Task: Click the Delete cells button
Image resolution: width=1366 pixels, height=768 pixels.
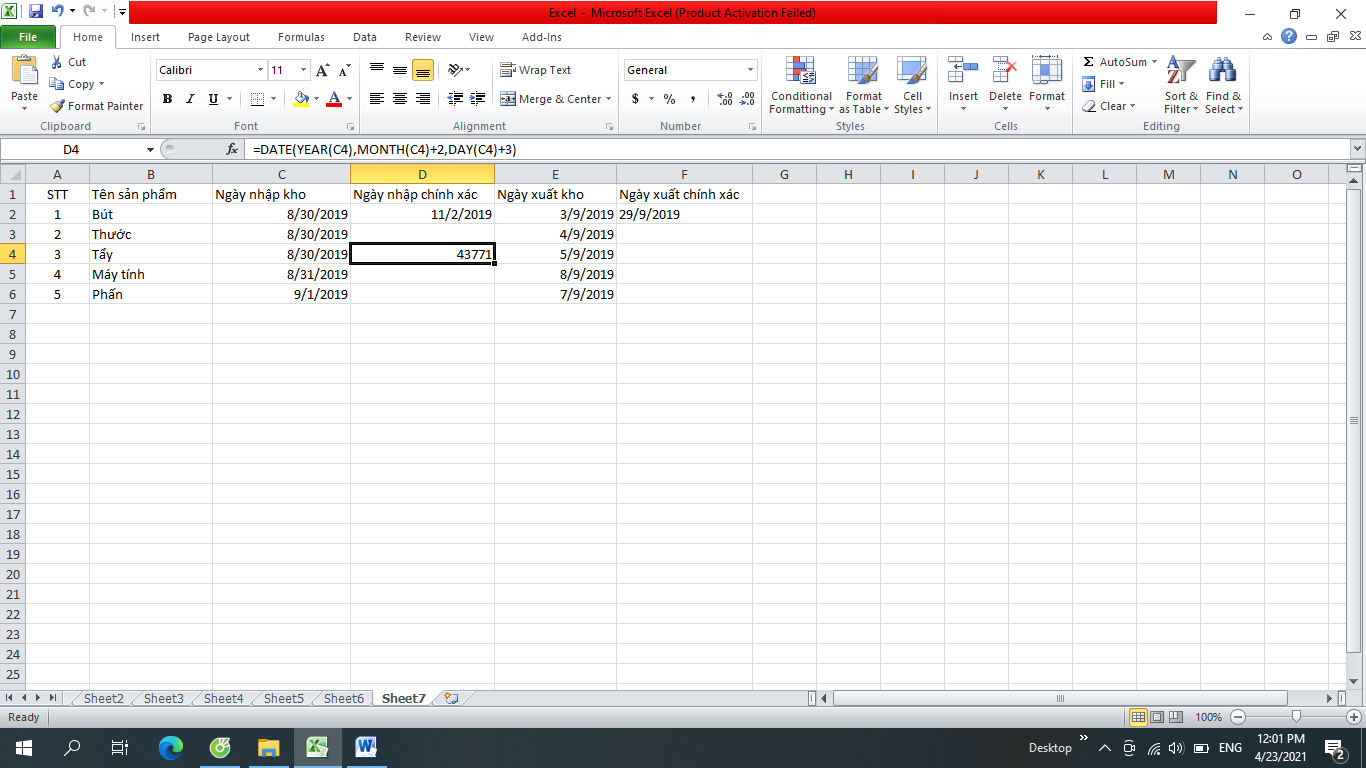Action: pos(1005,86)
